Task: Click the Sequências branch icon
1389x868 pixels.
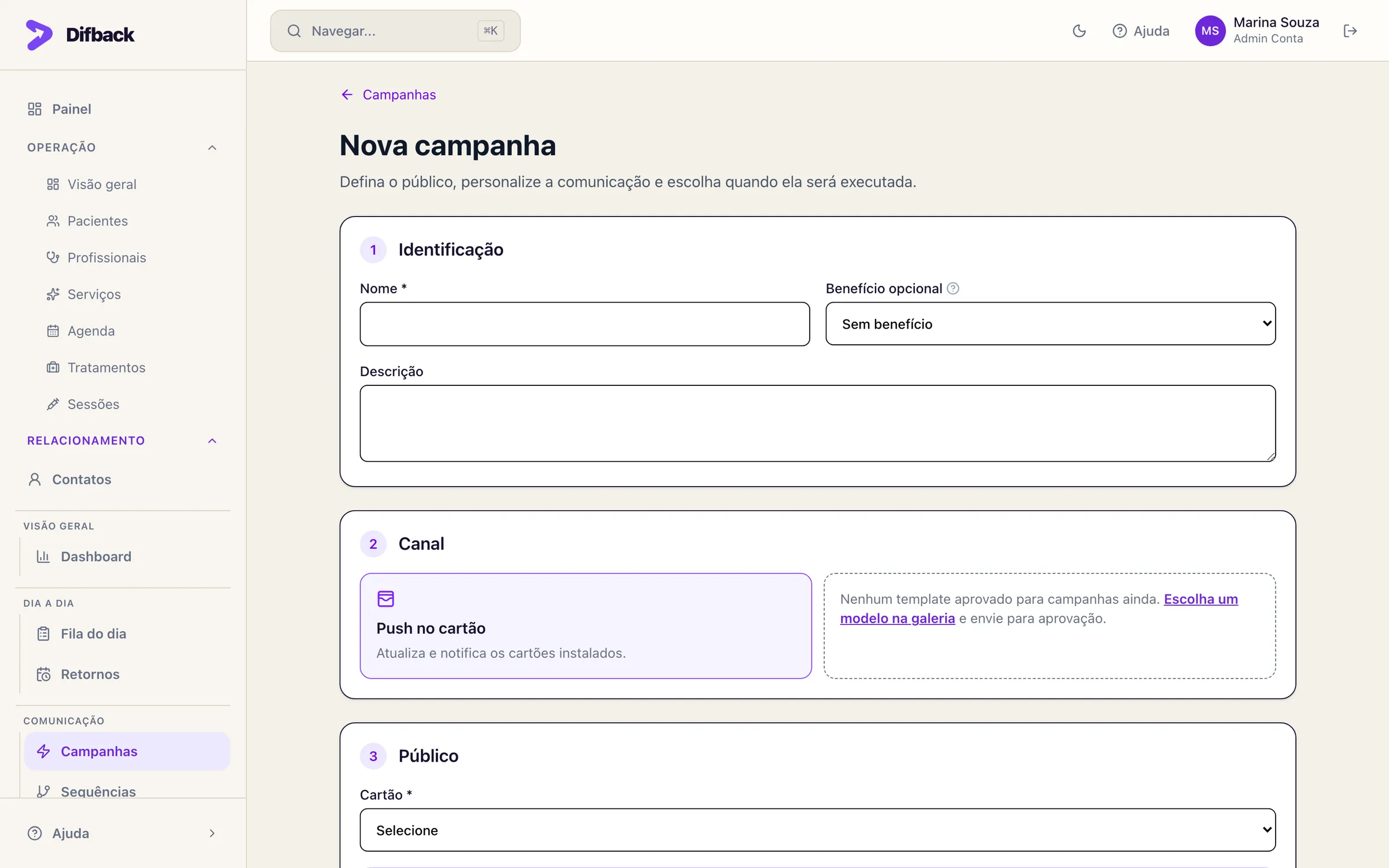Action: [43, 791]
